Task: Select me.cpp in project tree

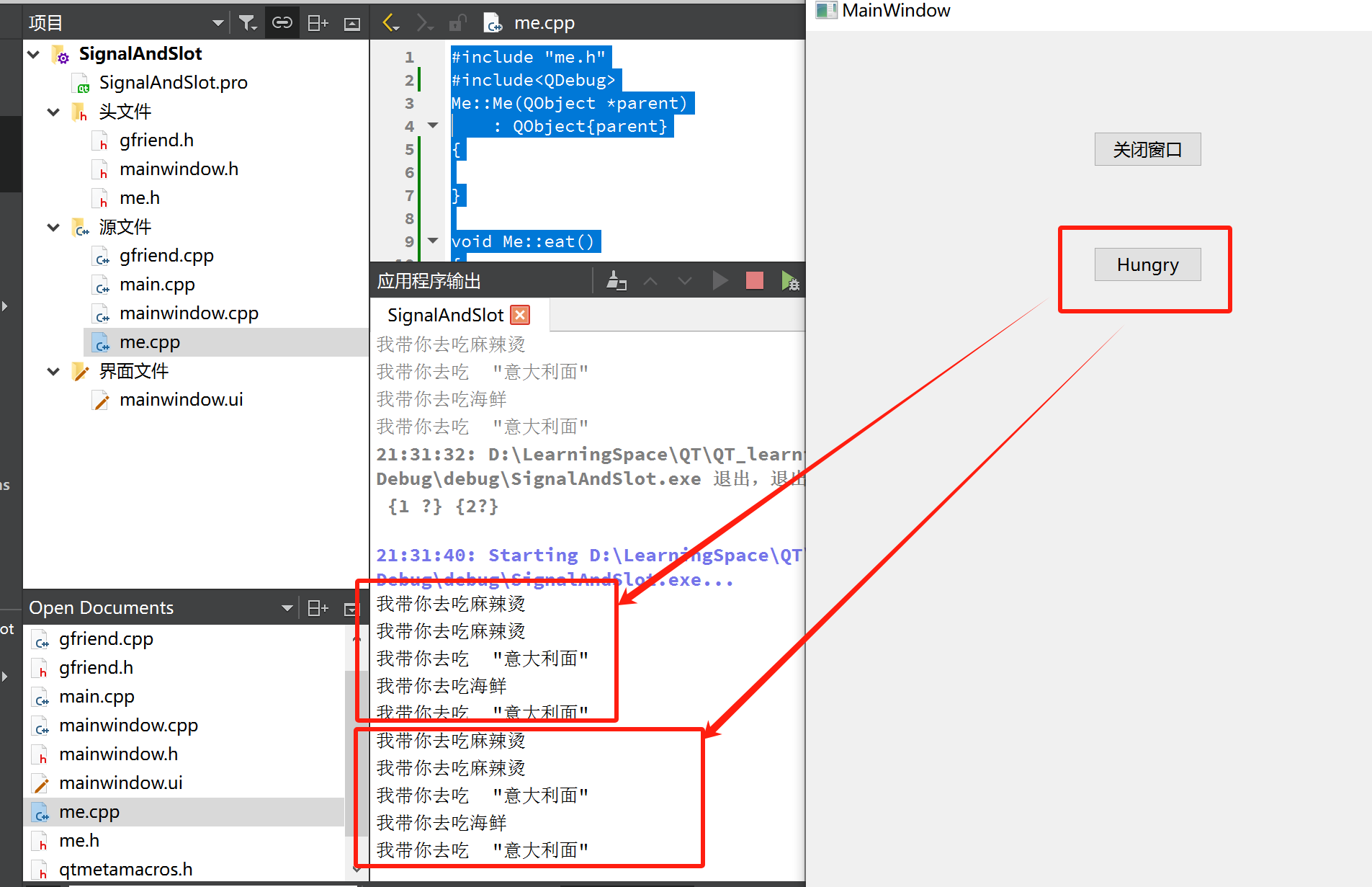Action: [x=149, y=342]
